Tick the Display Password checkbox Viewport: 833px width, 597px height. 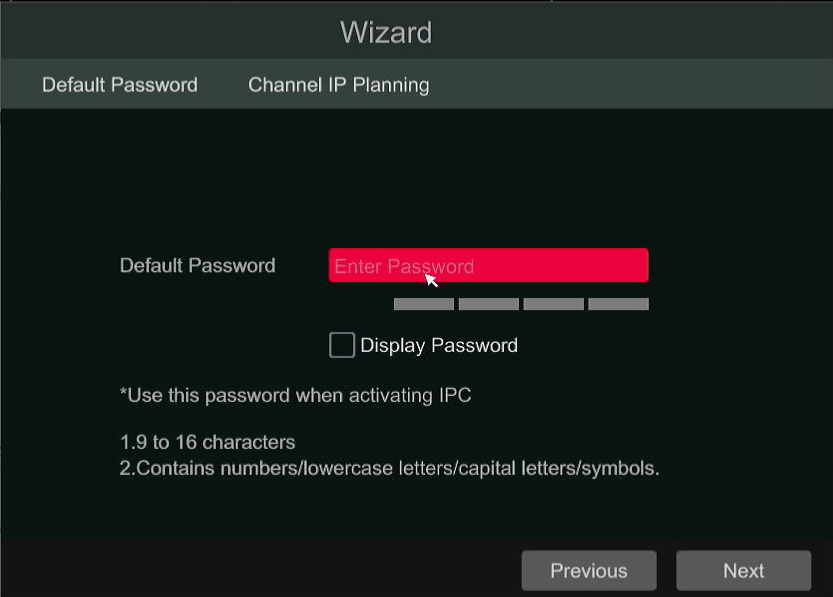(342, 345)
